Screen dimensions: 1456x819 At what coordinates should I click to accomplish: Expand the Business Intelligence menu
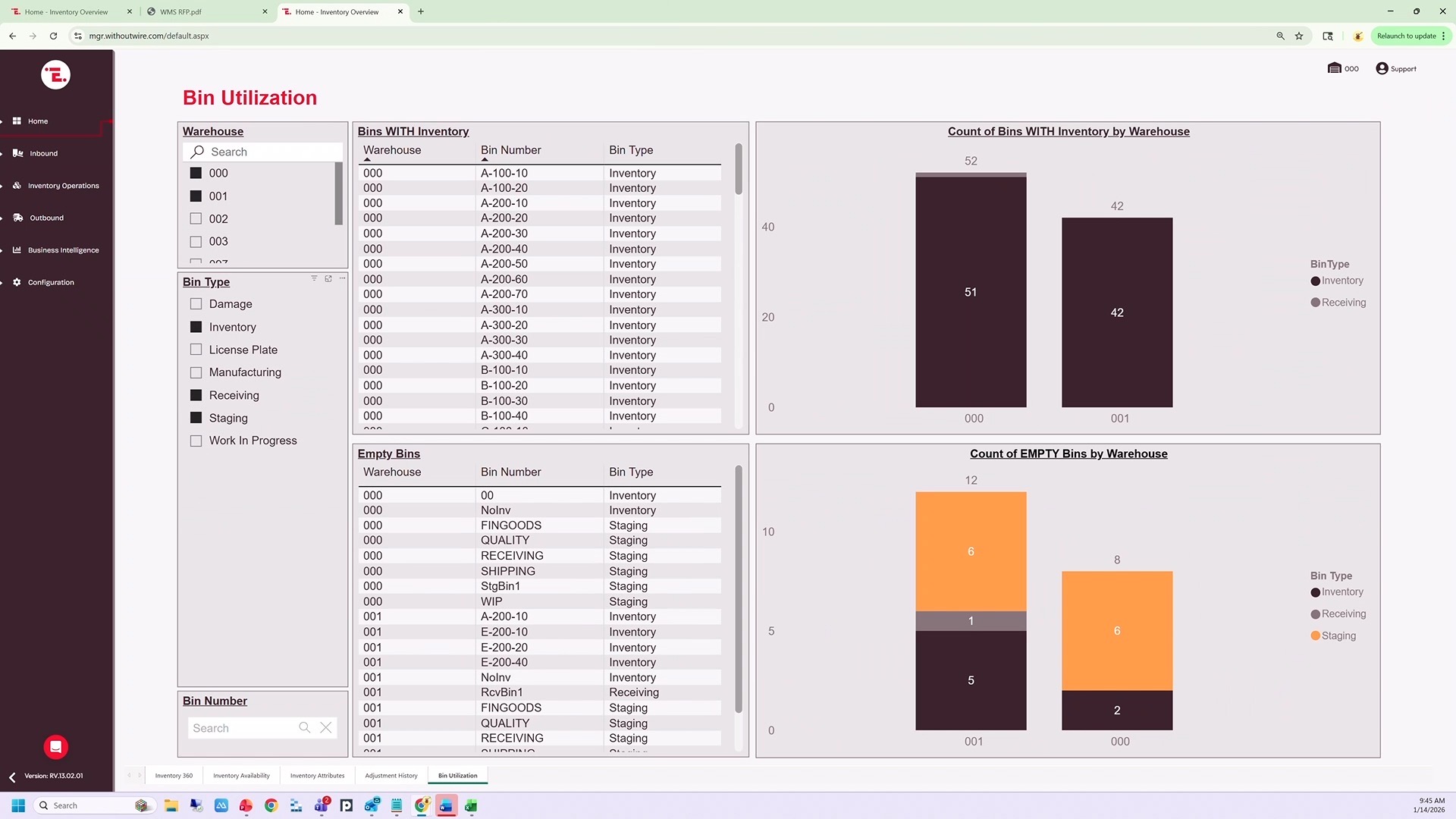[63, 250]
